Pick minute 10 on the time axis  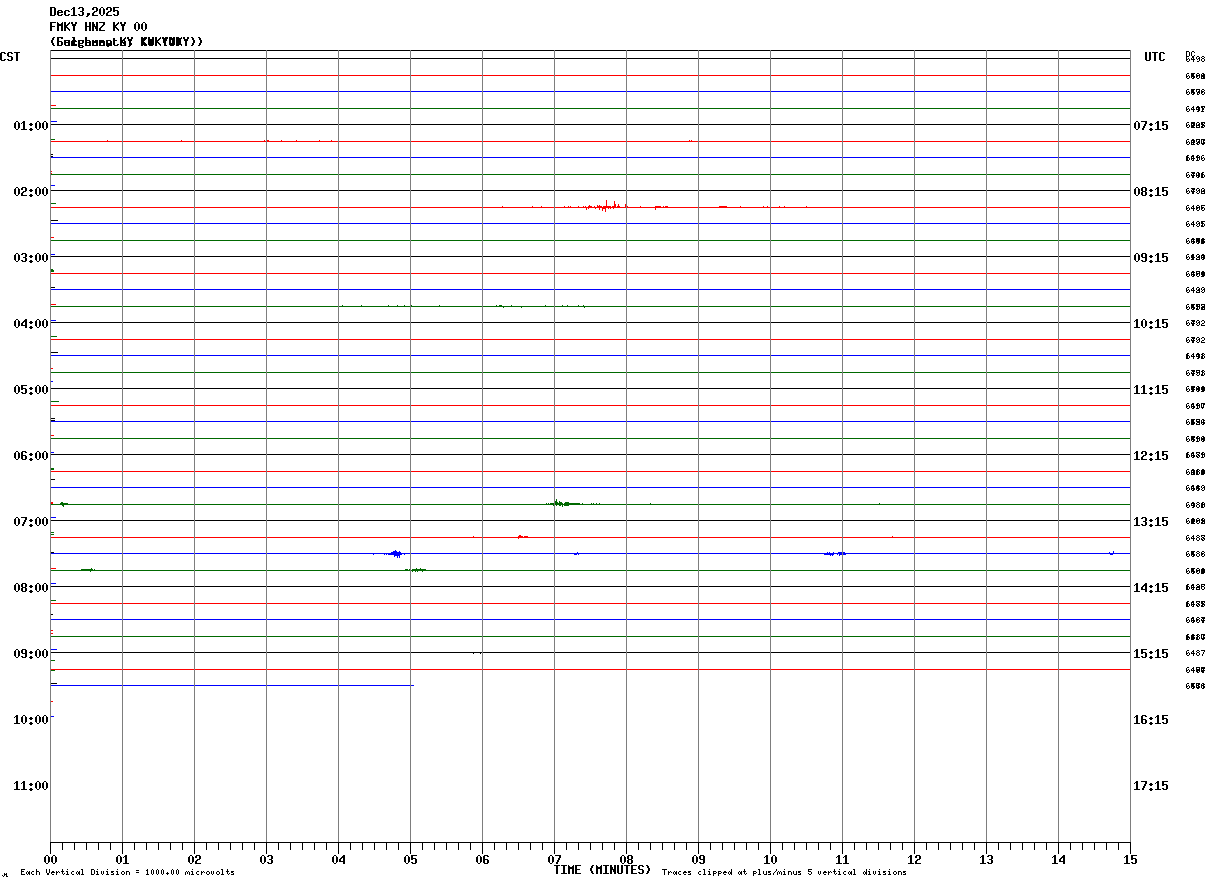(770, 859)
